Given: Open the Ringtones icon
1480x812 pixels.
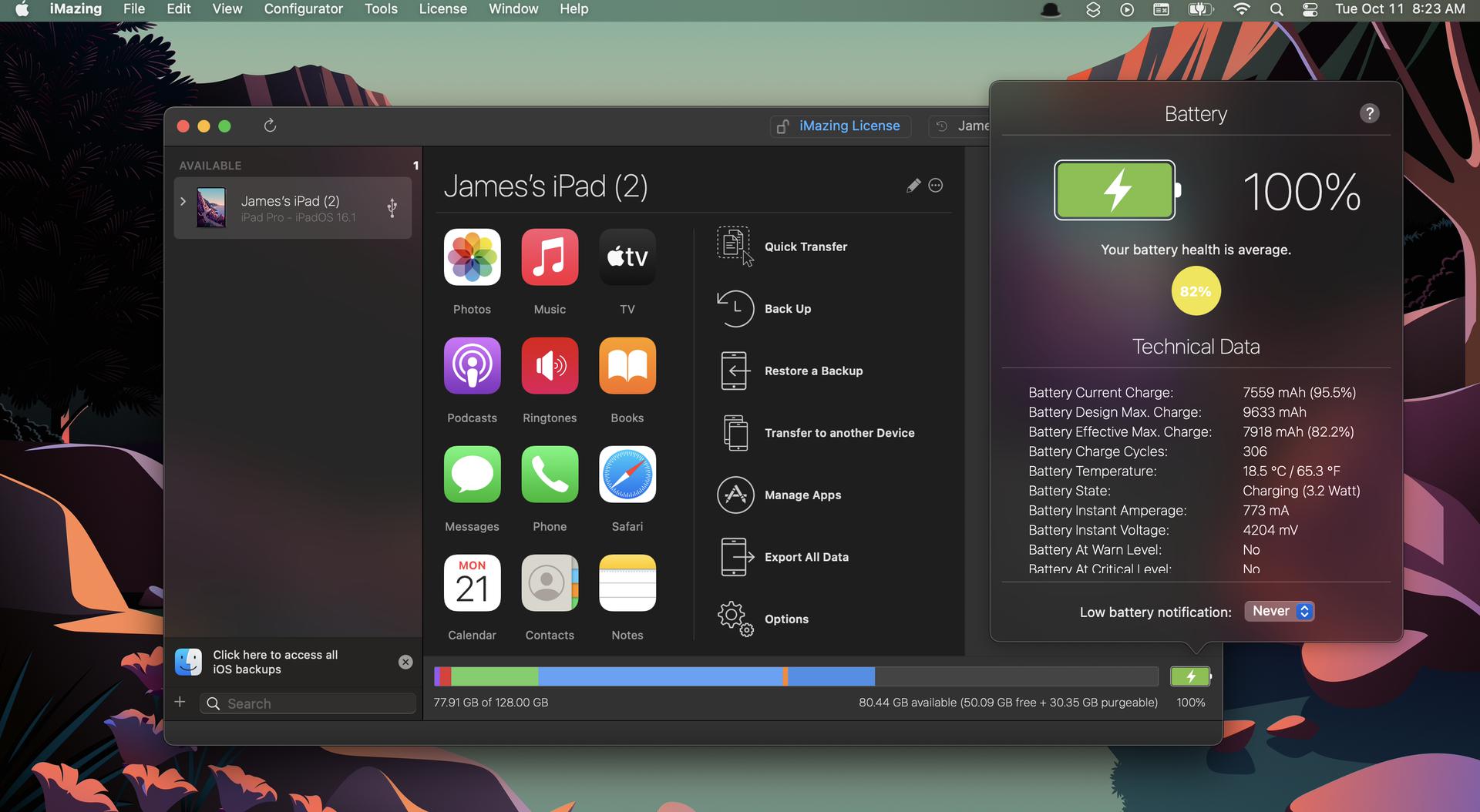Looking at the screenshot, I should [550, 366].
